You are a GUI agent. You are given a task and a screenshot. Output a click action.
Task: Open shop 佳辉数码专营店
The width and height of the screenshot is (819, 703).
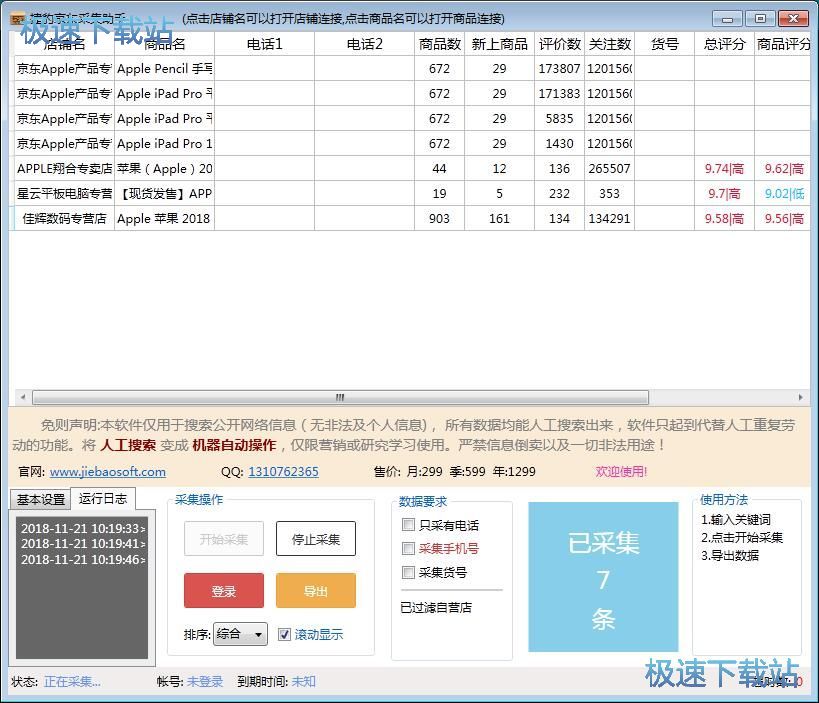pyautogui.click(x=64, y=218)
